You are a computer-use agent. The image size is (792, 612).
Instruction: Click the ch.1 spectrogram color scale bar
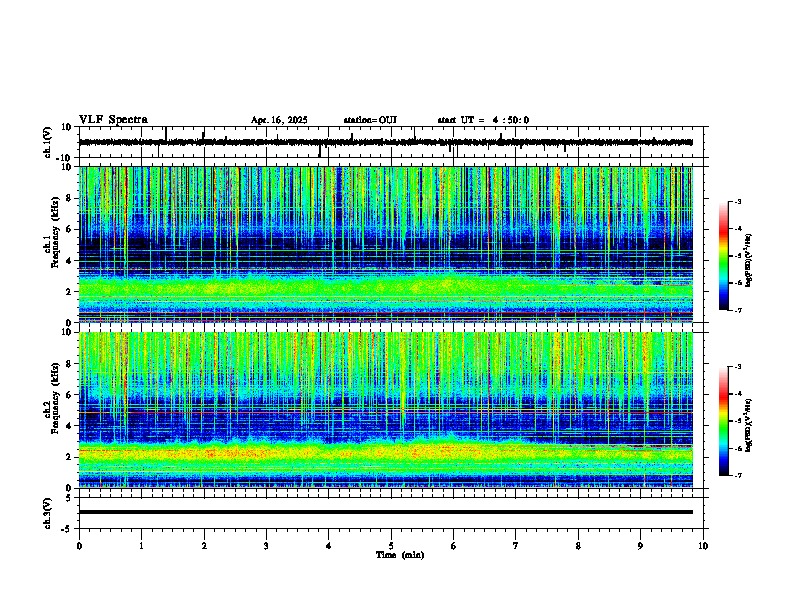coord(723,256)
